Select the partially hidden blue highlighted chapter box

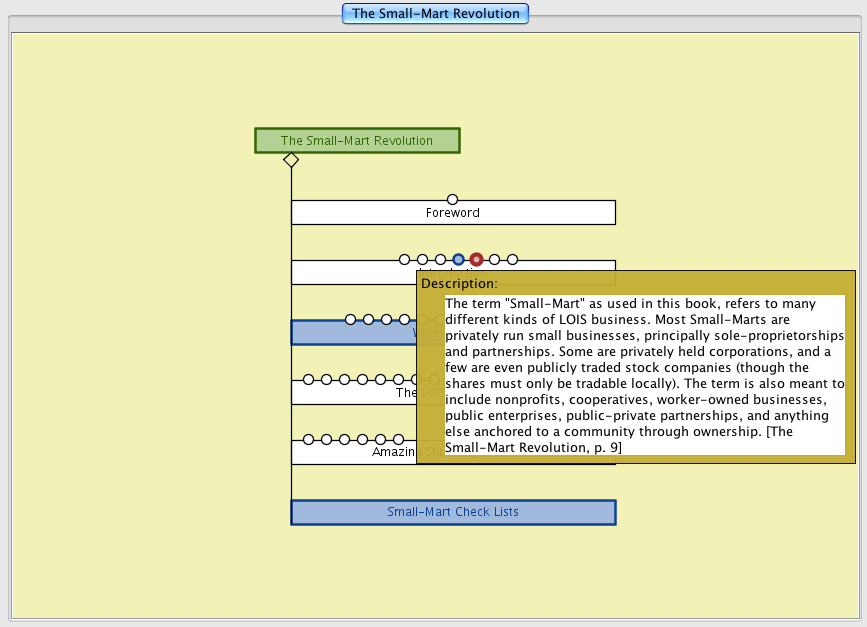(x=352, y=334)
